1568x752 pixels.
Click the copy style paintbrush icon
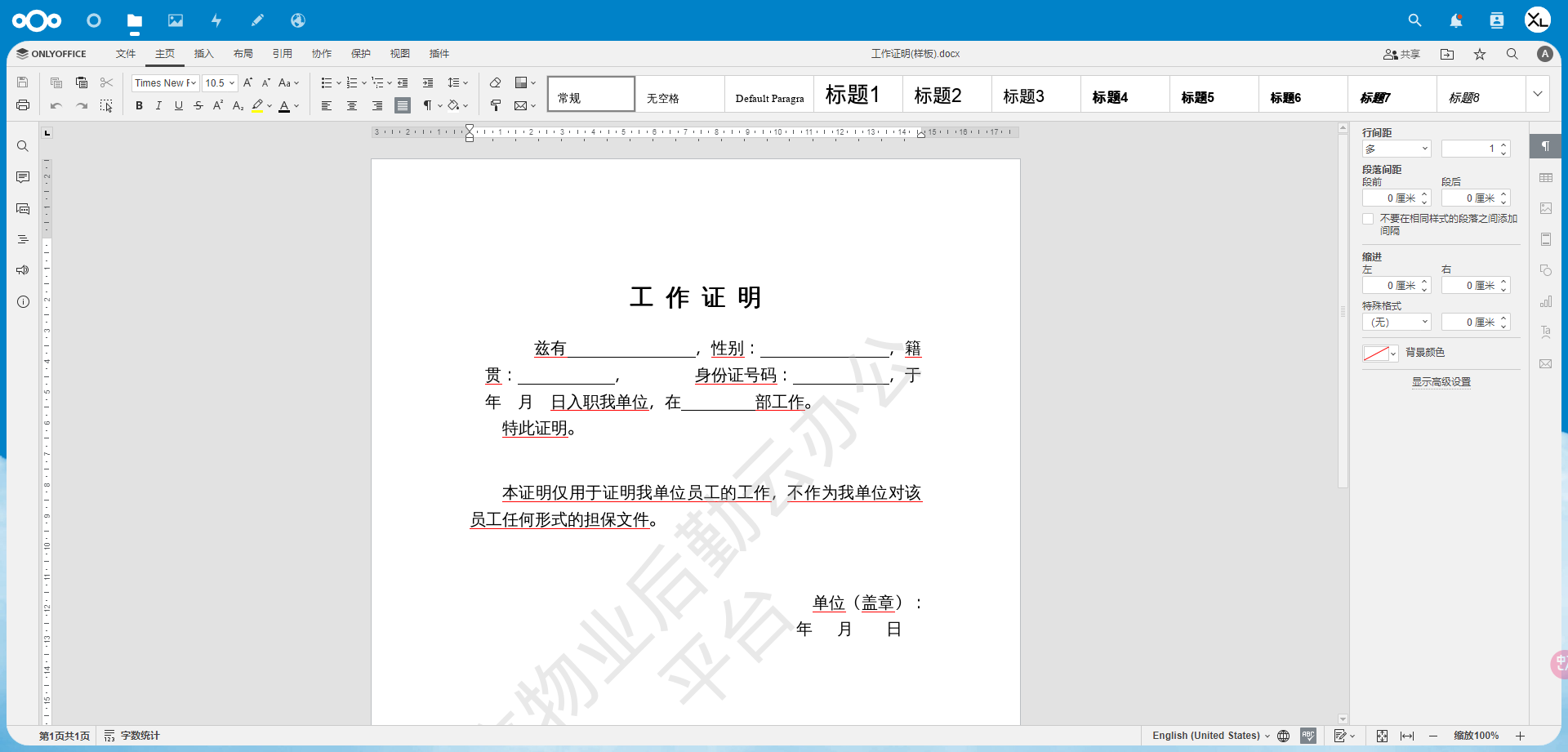point(495,105)
